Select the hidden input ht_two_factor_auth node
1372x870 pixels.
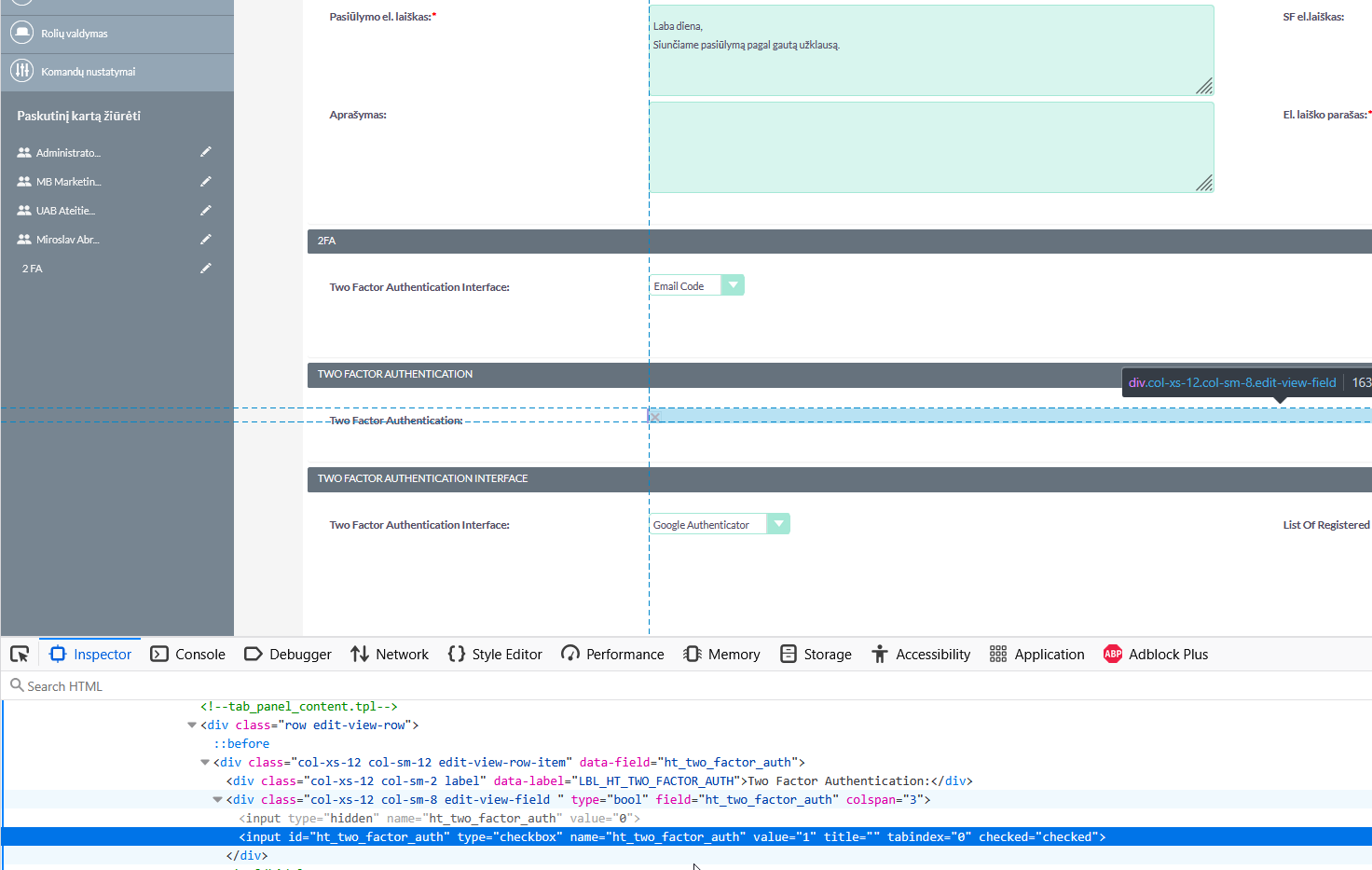click(440, 818)
